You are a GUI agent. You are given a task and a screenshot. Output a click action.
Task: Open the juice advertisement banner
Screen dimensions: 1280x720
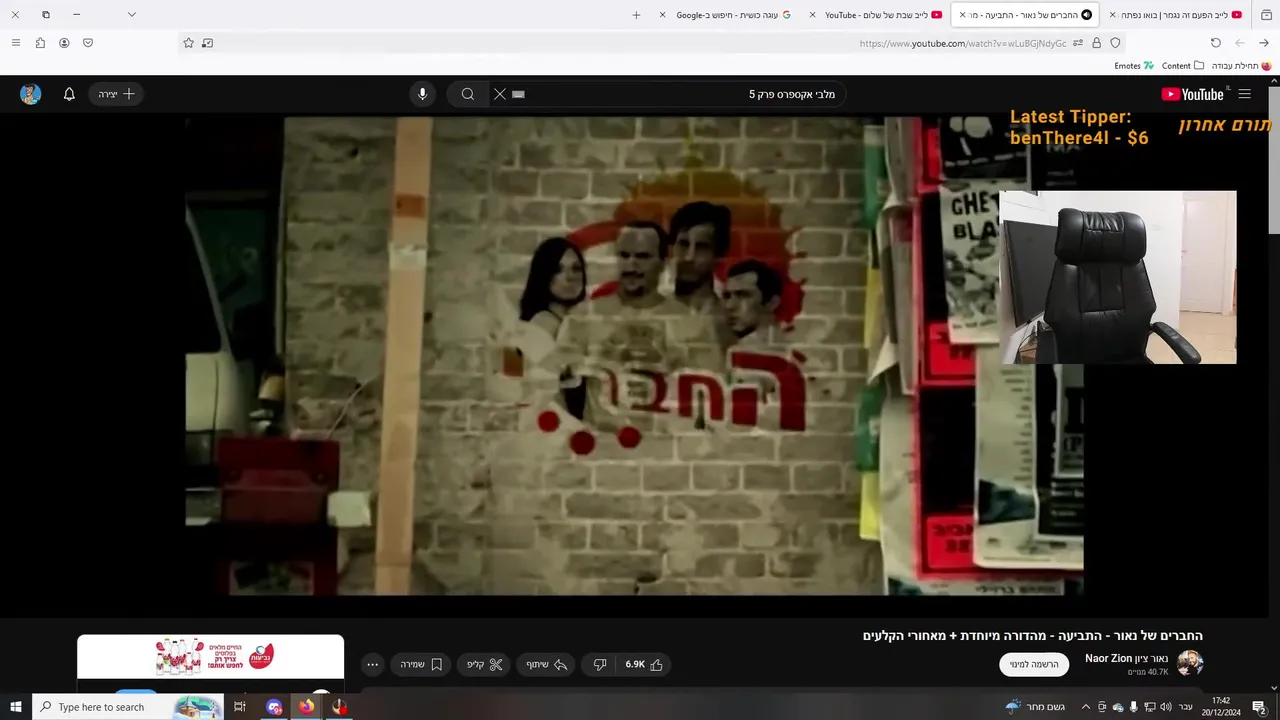click(x=210, y=657)
